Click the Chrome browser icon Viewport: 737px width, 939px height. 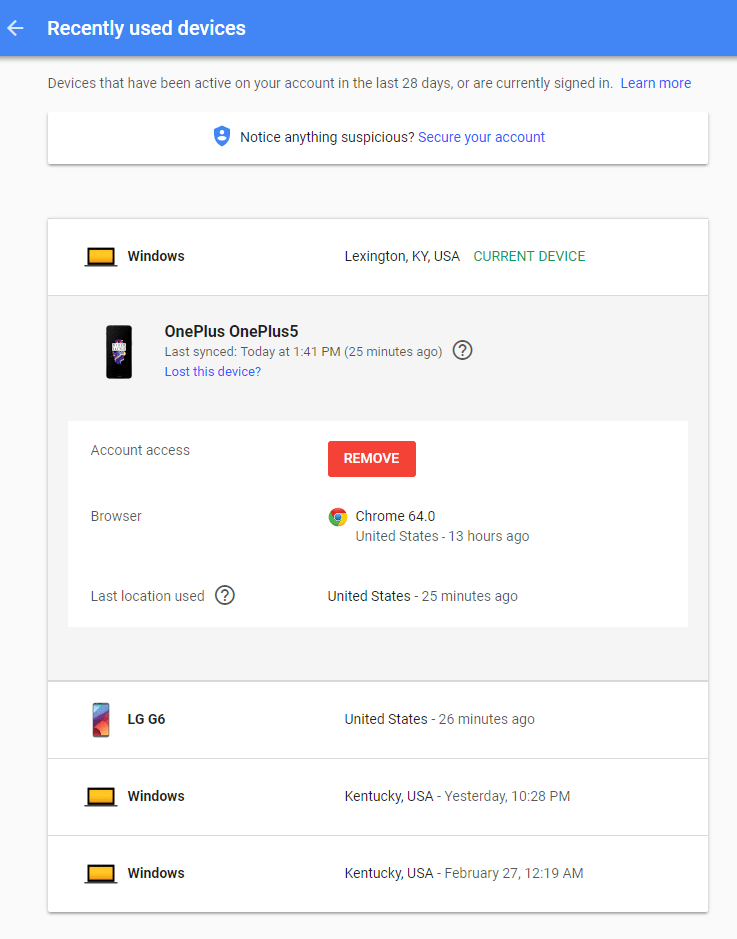coord(338,517)
